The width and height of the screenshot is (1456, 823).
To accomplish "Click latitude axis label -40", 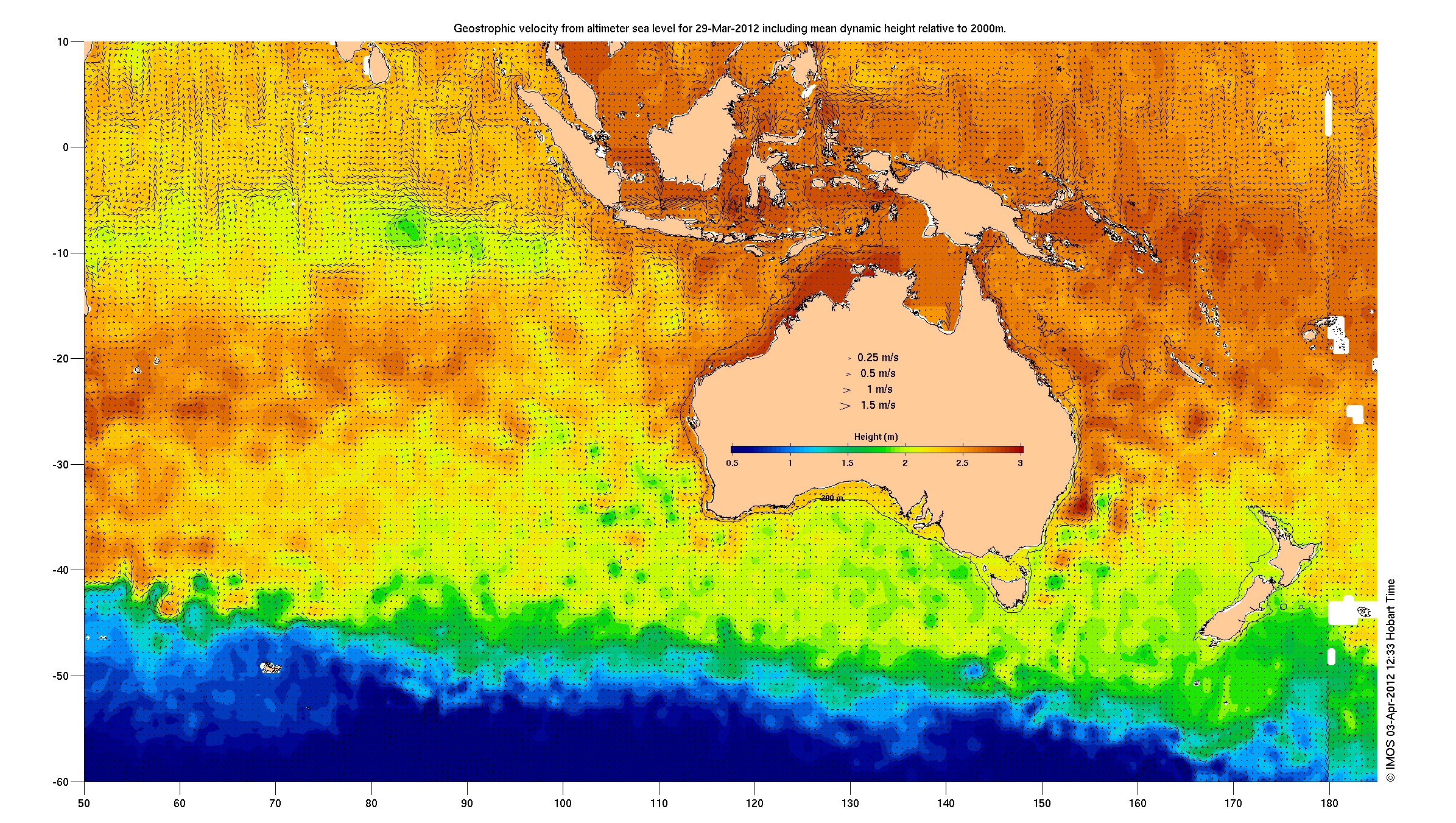I will click(x=60, y=570).
